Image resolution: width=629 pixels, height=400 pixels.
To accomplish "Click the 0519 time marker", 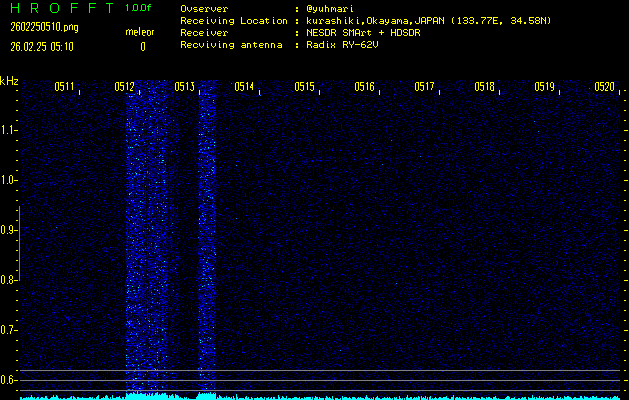I will tap(544, 87).
